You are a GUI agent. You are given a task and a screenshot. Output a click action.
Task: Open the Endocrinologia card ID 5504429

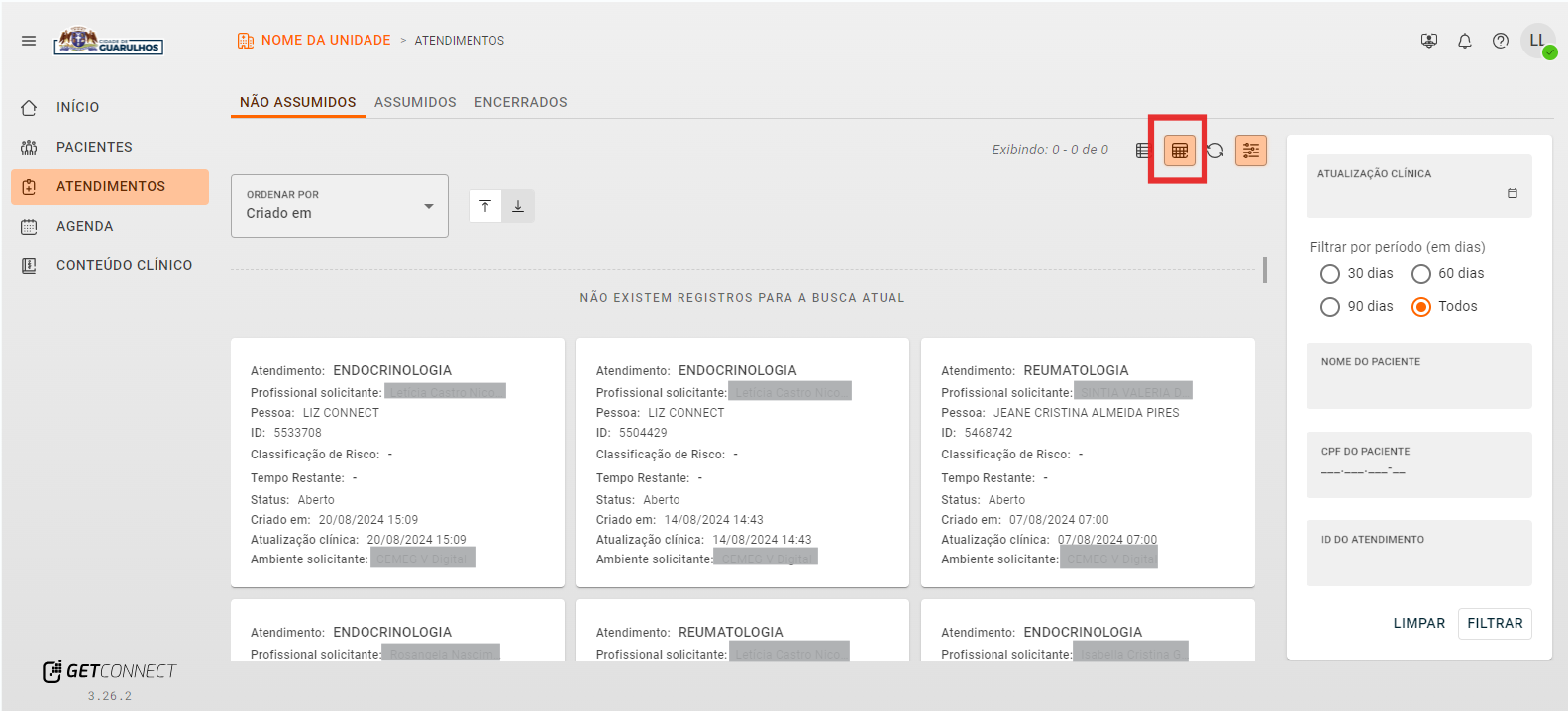click(743, 462)
